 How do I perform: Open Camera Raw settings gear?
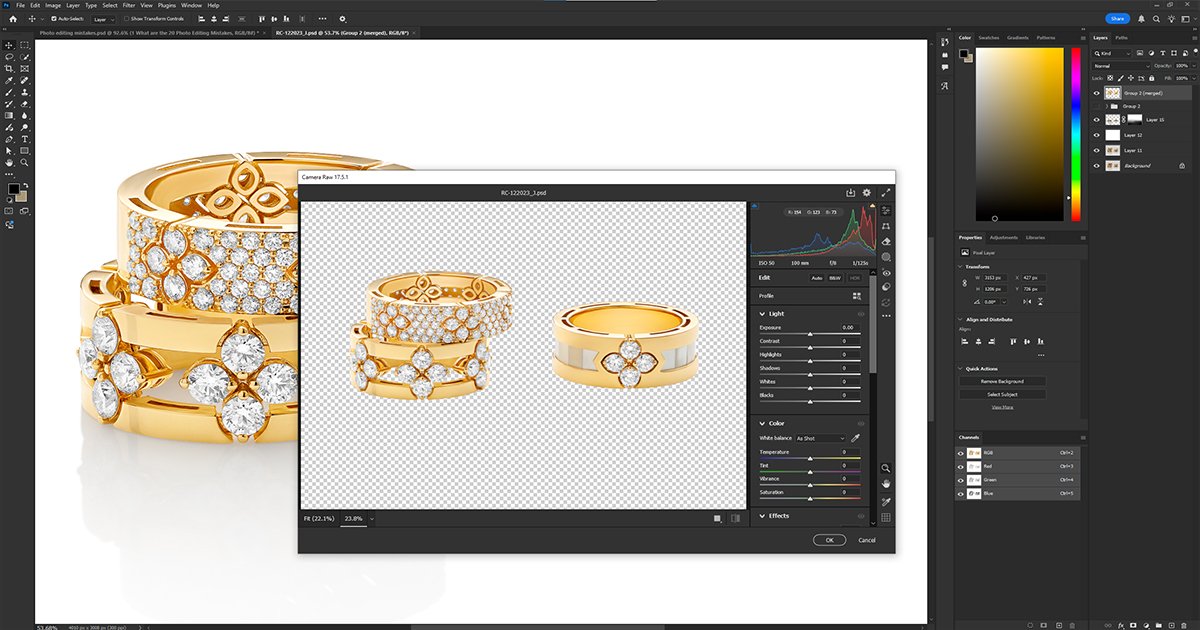pos(867,193)
